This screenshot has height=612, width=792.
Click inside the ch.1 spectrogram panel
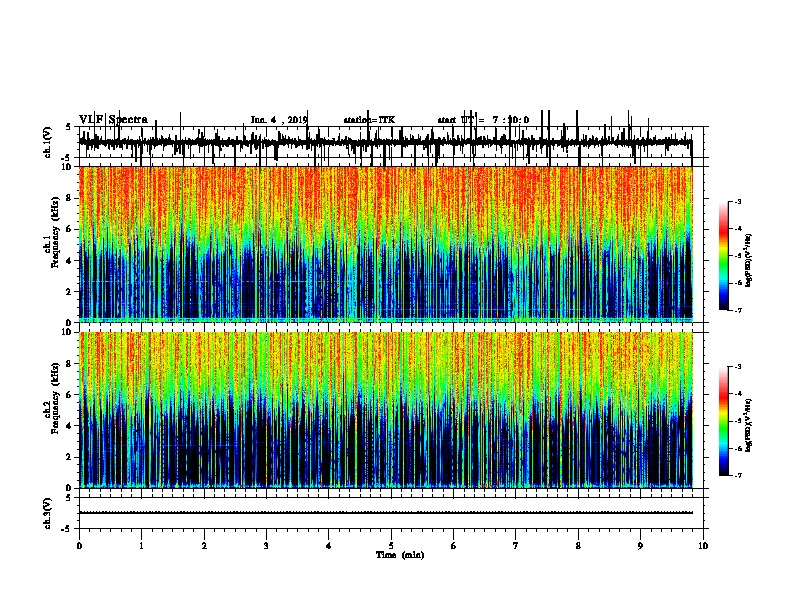(385, 244)
